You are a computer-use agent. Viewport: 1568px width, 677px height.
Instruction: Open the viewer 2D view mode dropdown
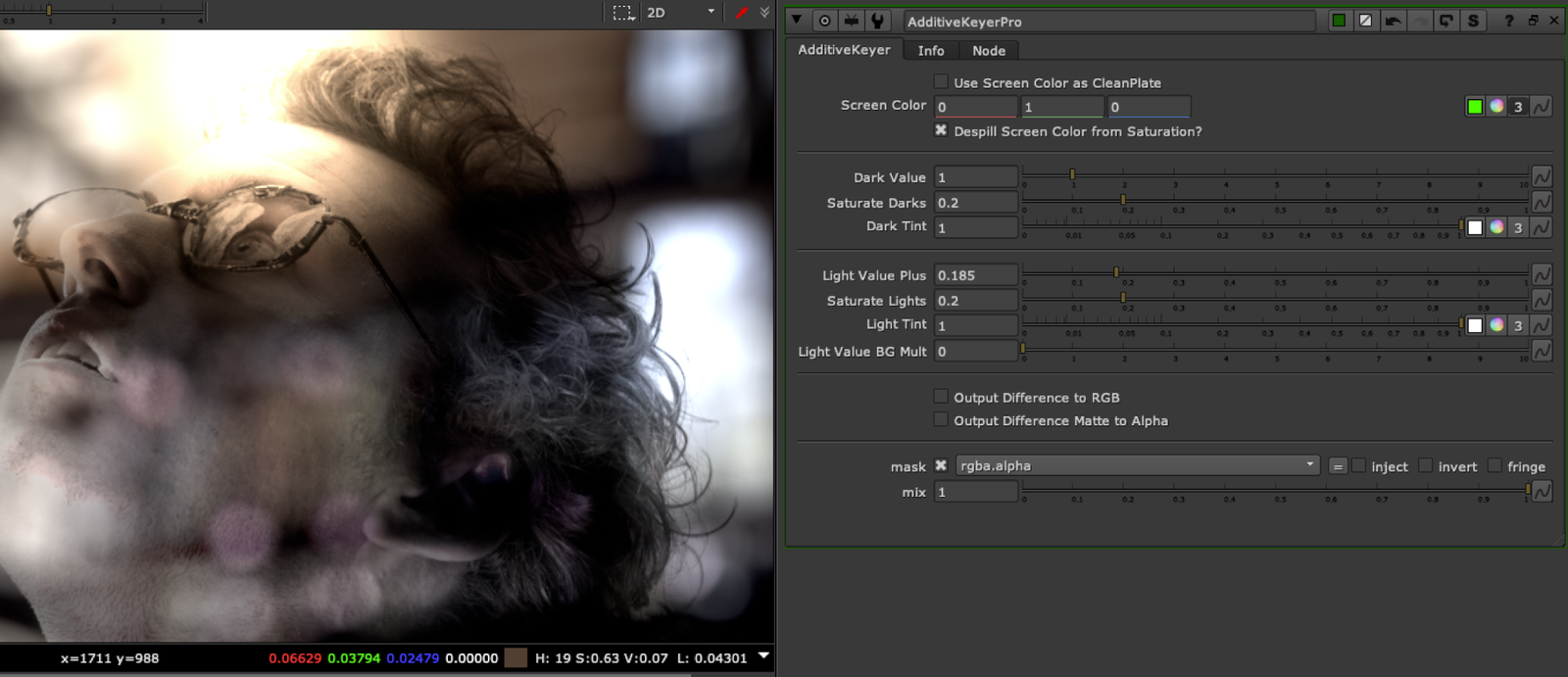(681, 13)
